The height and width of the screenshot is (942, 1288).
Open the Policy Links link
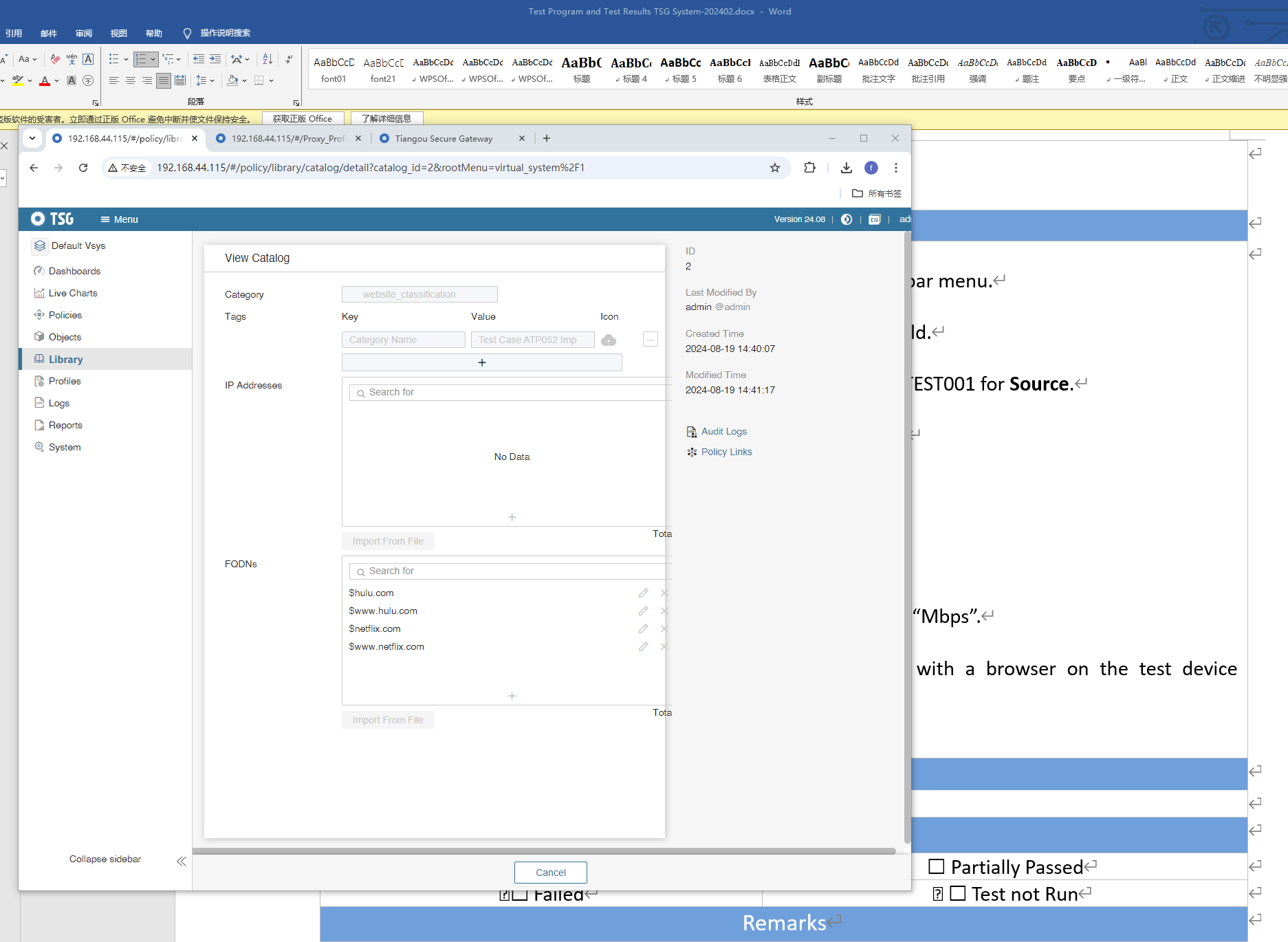pos(726,452)
